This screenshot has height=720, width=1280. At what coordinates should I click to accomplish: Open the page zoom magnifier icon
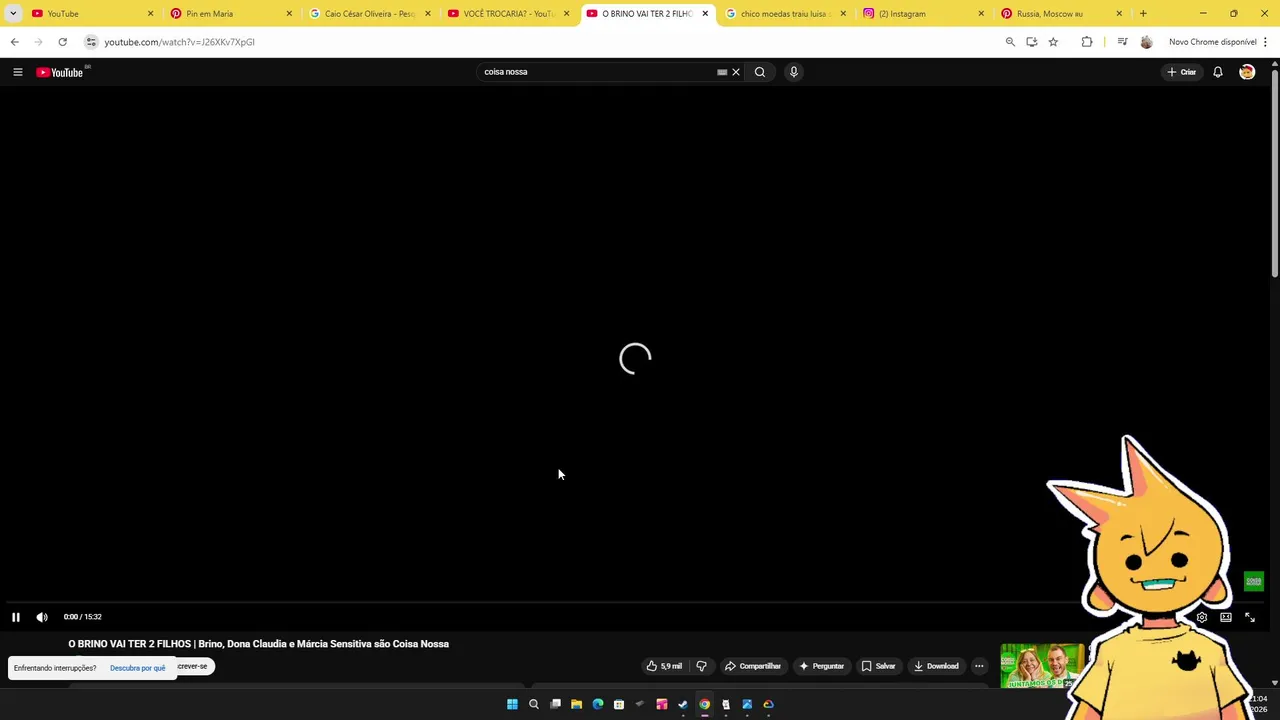[1010, 42]
